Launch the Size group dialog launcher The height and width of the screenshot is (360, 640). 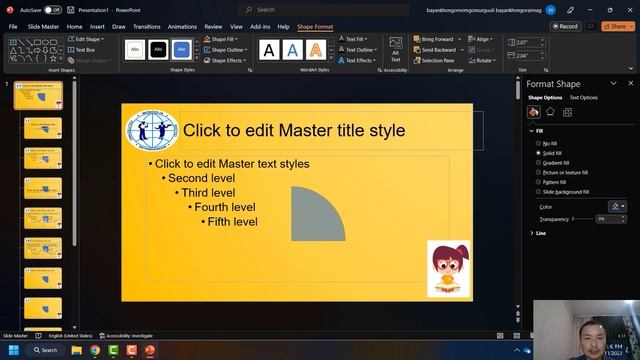click(x=546, y=70)
